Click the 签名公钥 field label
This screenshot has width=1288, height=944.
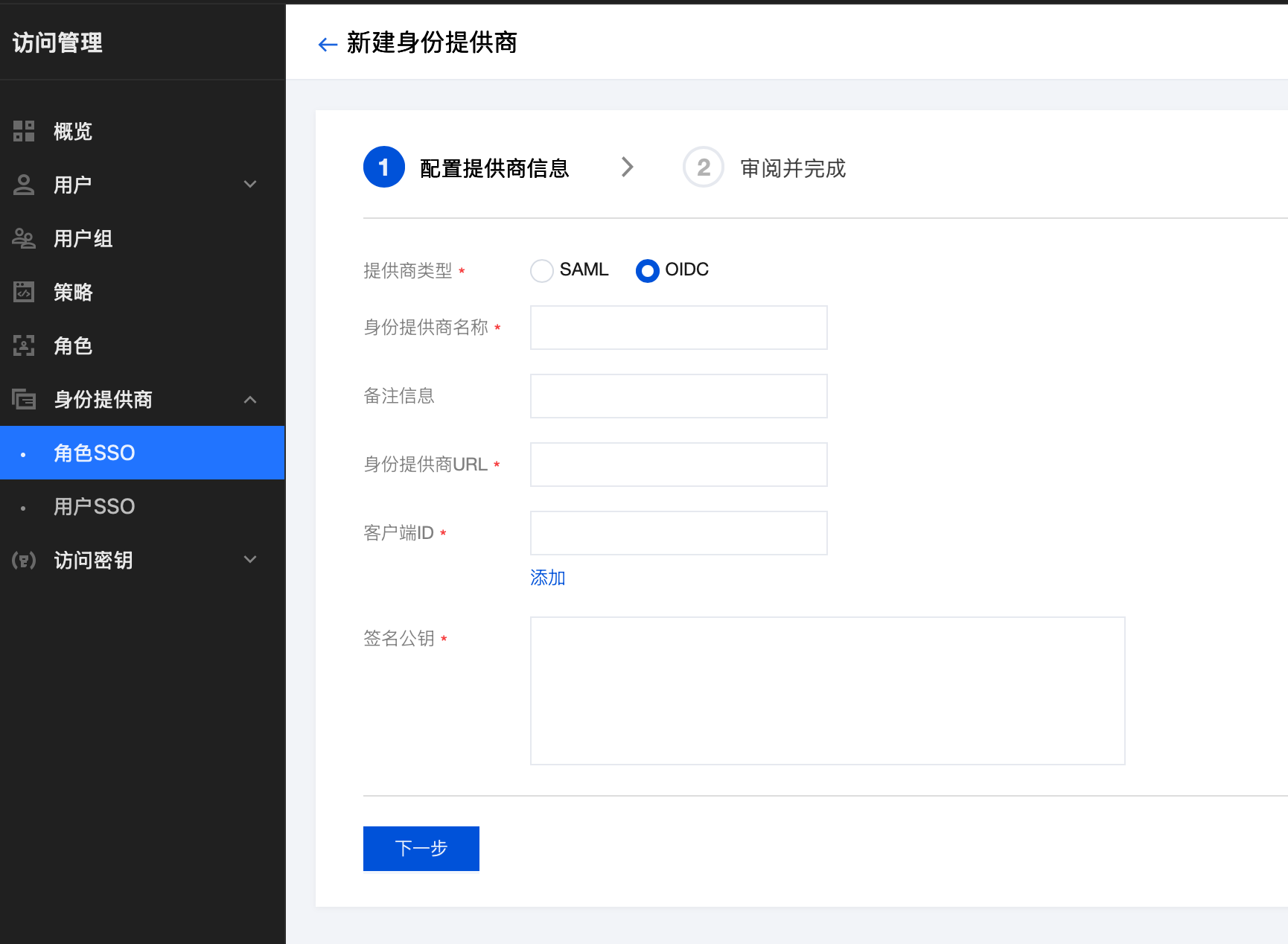pos(399,639)
